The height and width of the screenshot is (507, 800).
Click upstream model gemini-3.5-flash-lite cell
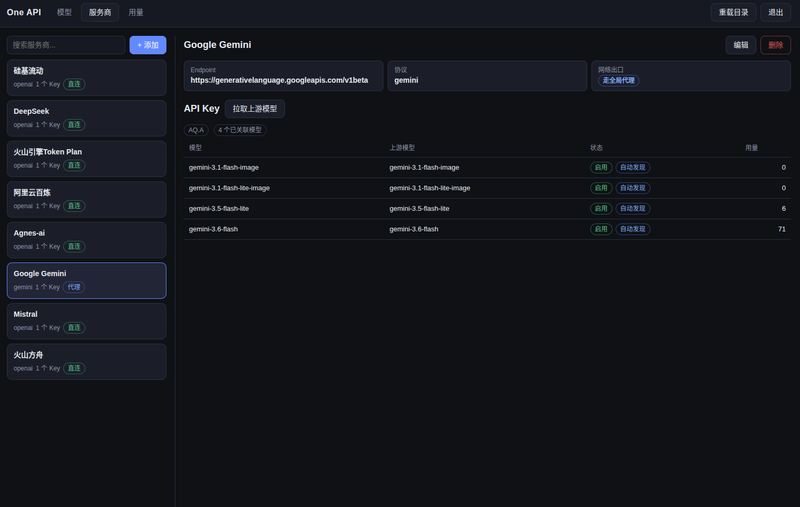pyautogui.click(x=419, y=209)
